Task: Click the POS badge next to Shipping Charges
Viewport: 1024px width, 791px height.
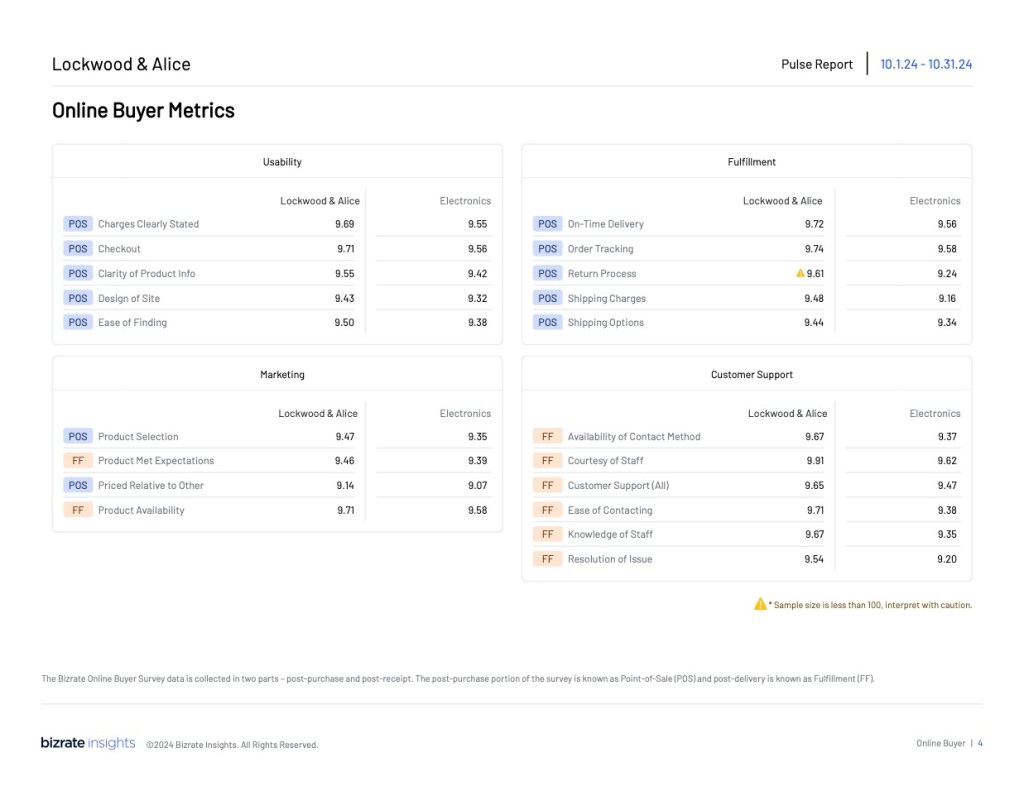Action: click(547, 299)
